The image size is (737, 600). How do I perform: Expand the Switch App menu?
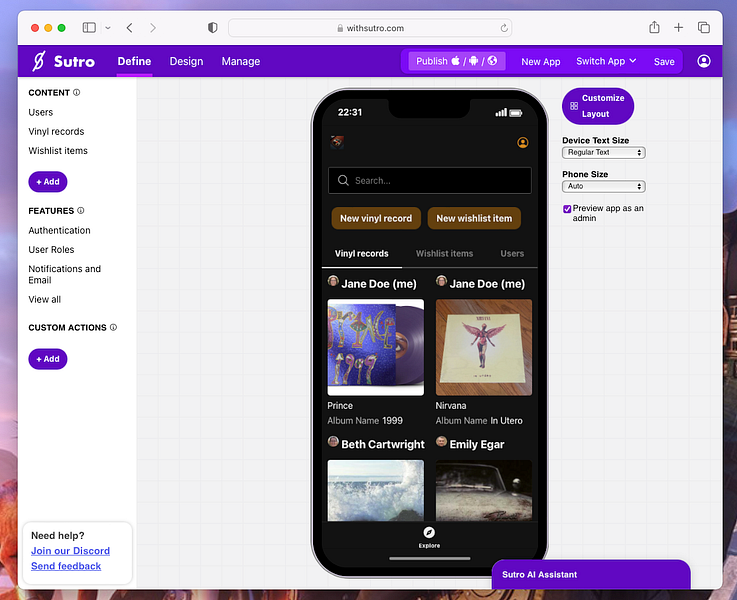click(606, 62)
